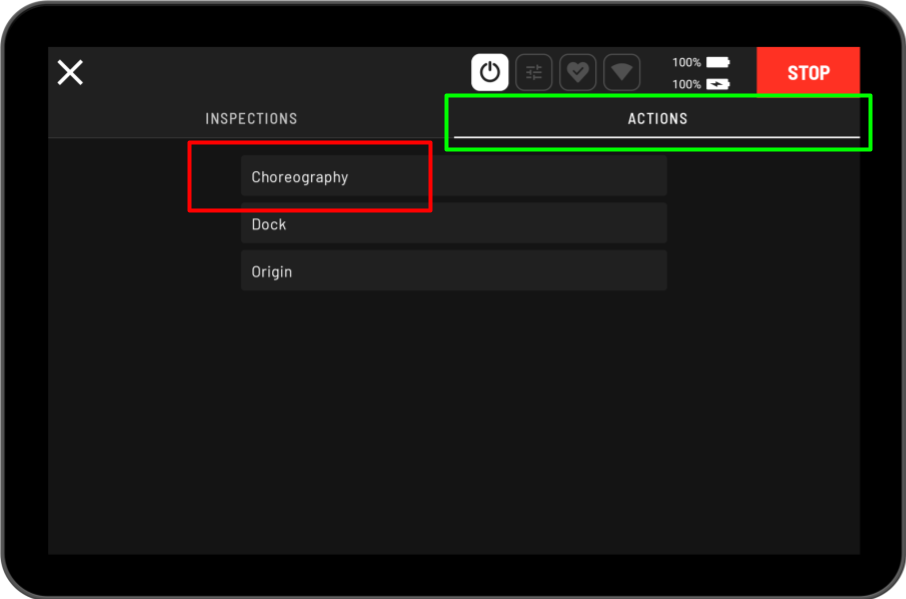Click the charging battery bolt icon
The image size is (906, 599).
point(718,85)
